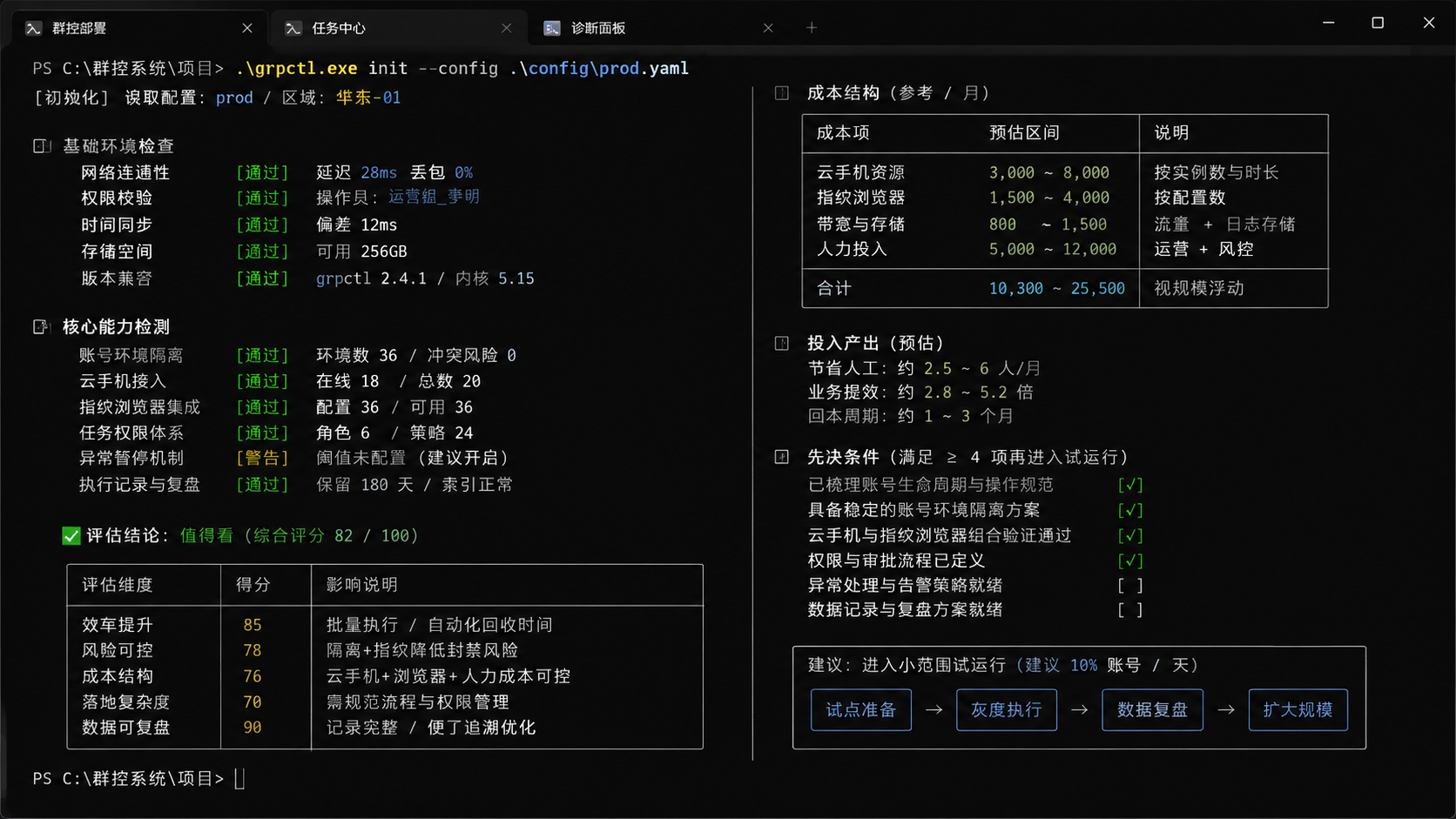This screenshot has width=1456, height=819.
Task: Switch to the 任务中心 tab
Action: coord(399,28)
